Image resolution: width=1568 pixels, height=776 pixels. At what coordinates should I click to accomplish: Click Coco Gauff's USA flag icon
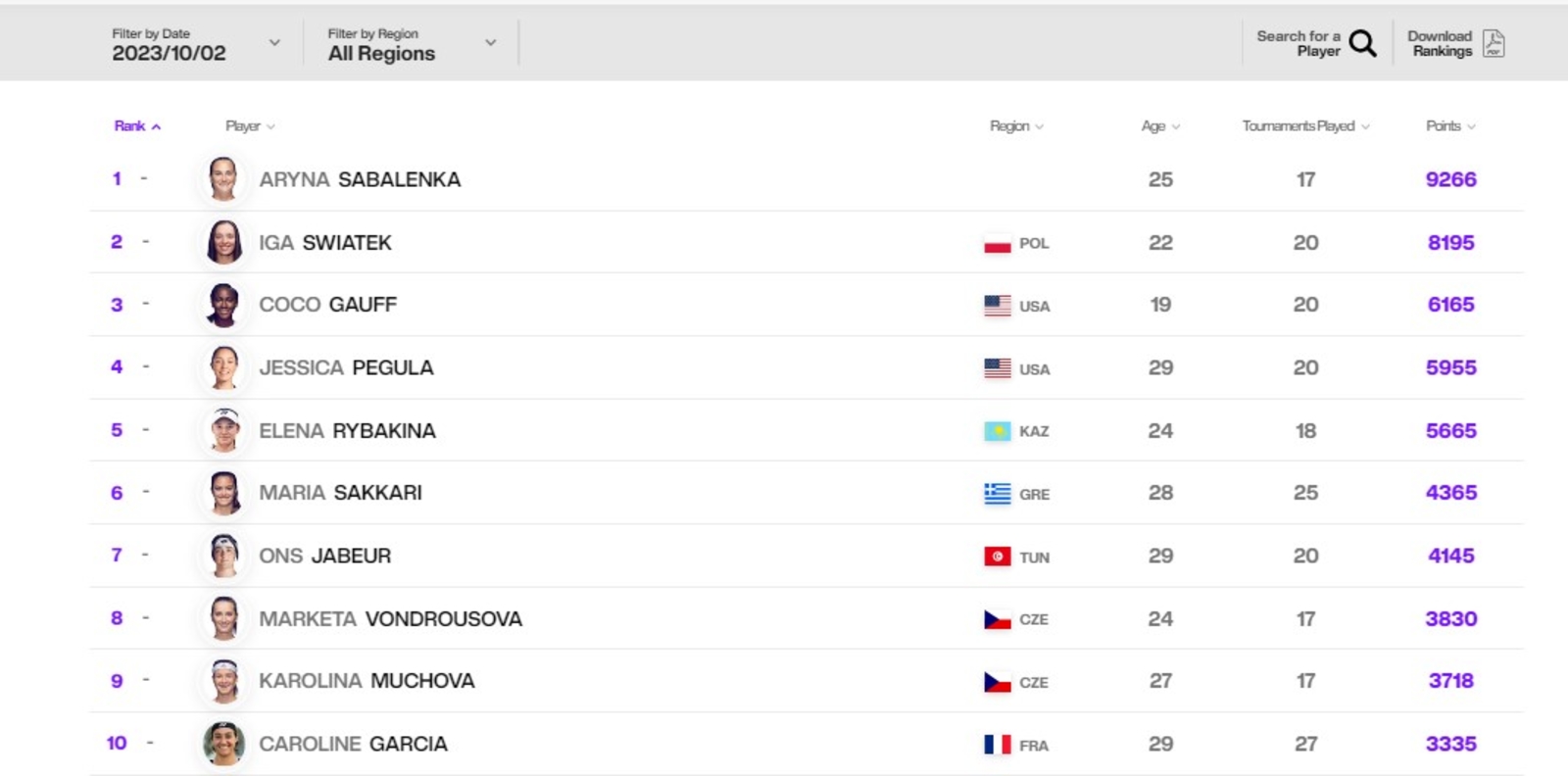pyautogui.click(x=998, y=306)
